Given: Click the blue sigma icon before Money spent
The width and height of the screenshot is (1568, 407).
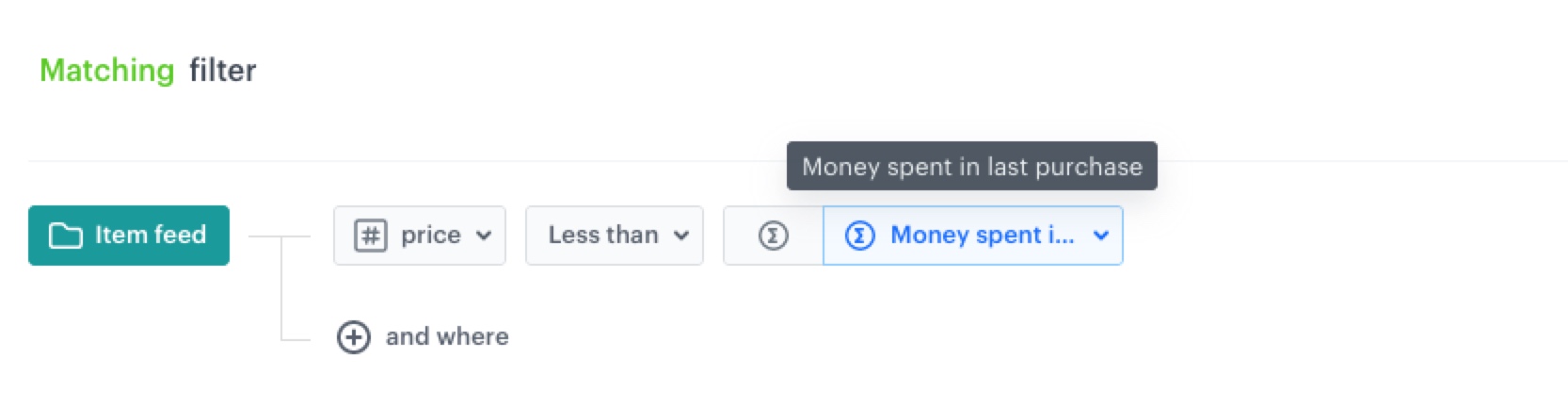Looking at the screenshot, I should pyautogui.click(x=859, y=236).
